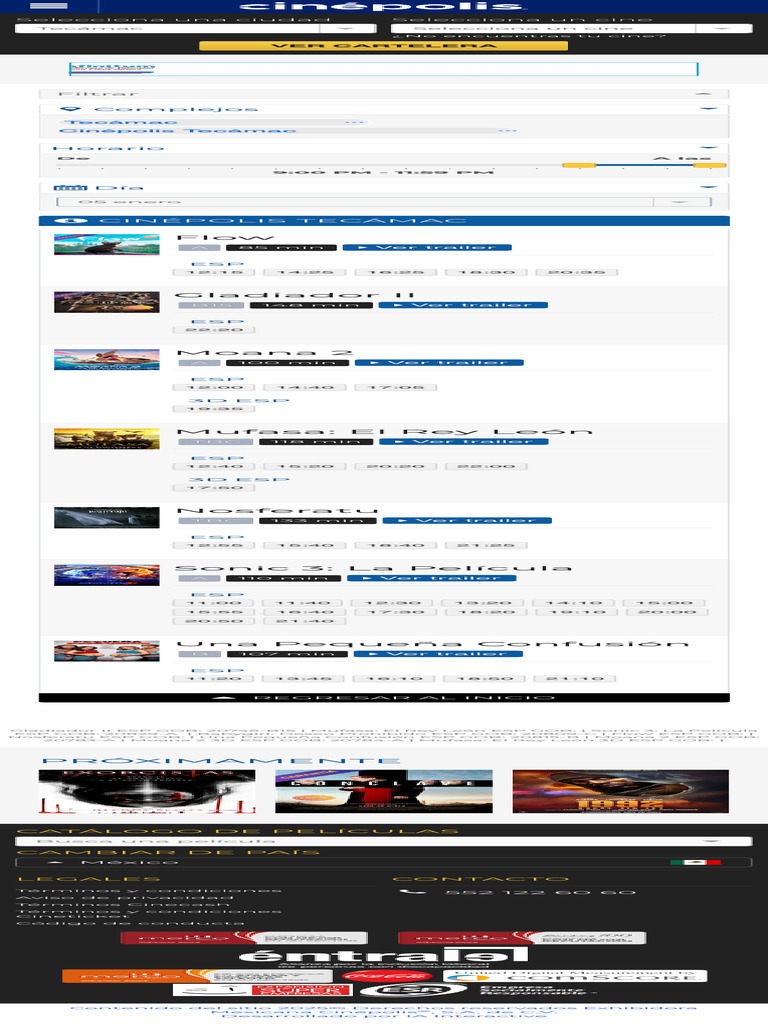Play the Gladiador II trailer

[x=463, y=305]
